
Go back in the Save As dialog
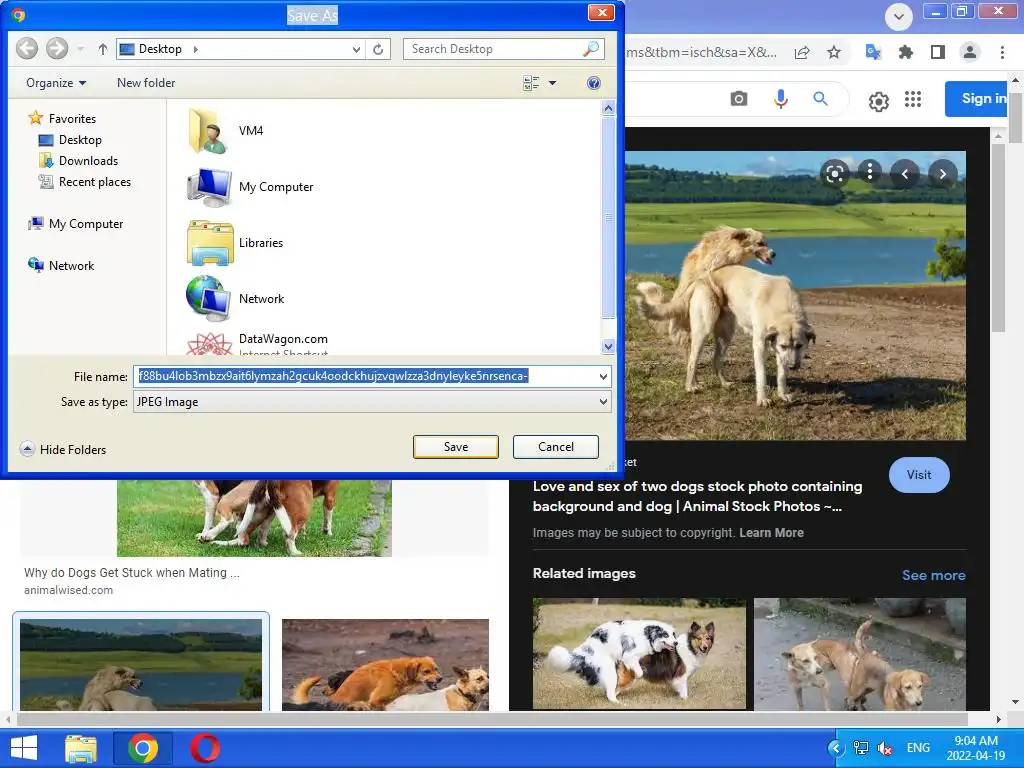[27, 48]
